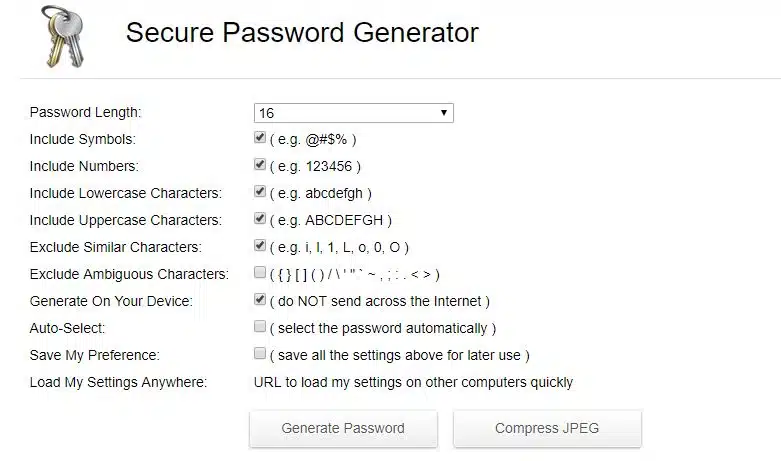Click the URL to load settings link

pyautogui.click(x=414, y=382)
